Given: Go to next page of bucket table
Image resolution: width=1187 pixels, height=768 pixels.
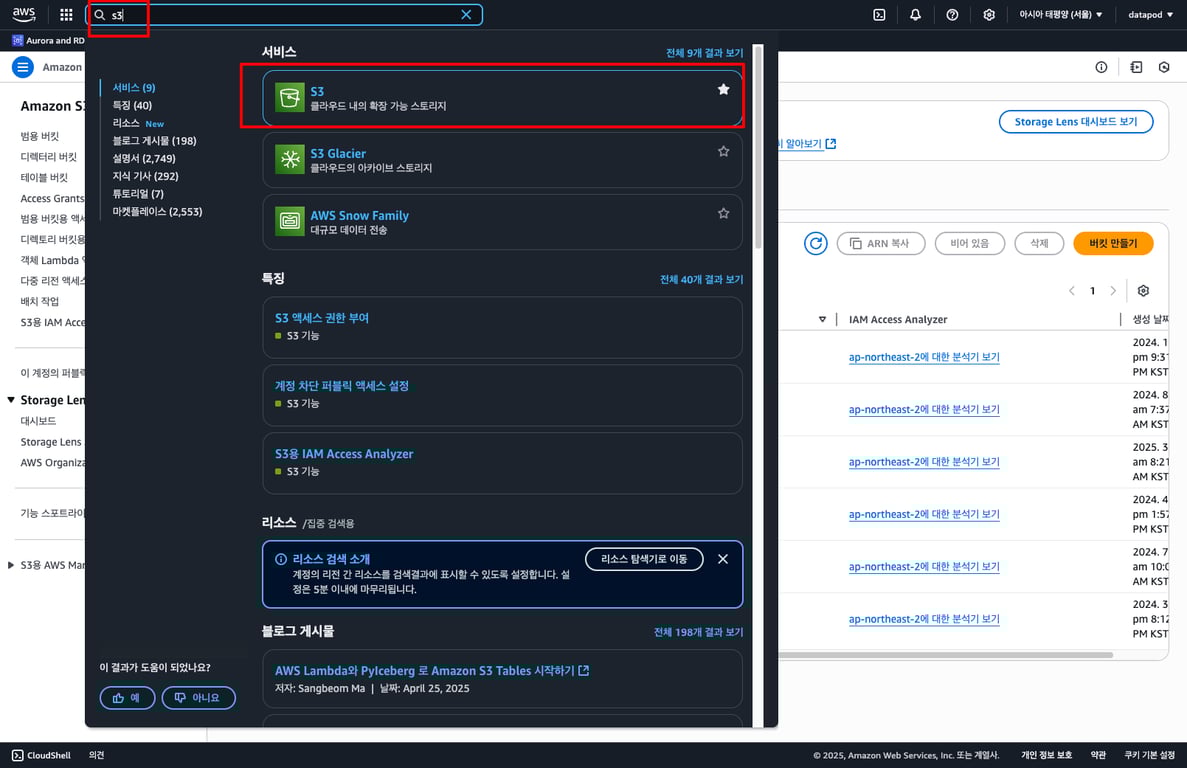Looking at the screenshot, I should [x=1113, y=291].
